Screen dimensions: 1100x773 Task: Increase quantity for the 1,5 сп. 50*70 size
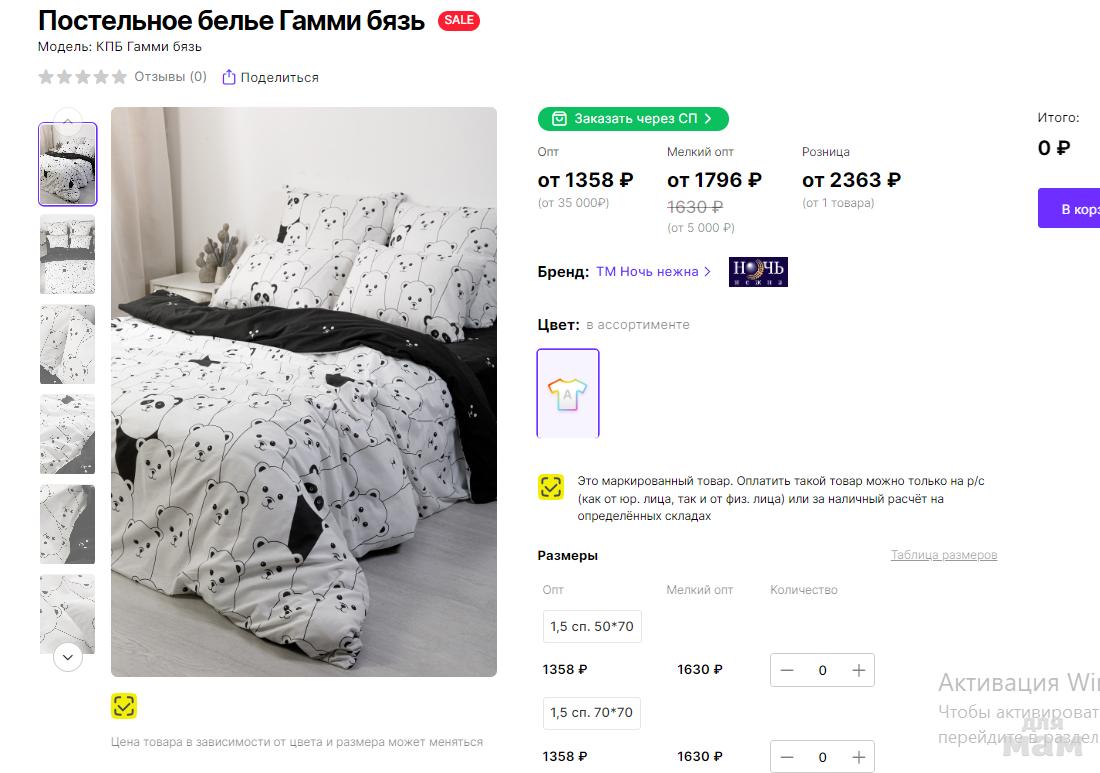(x=858, y=670)
